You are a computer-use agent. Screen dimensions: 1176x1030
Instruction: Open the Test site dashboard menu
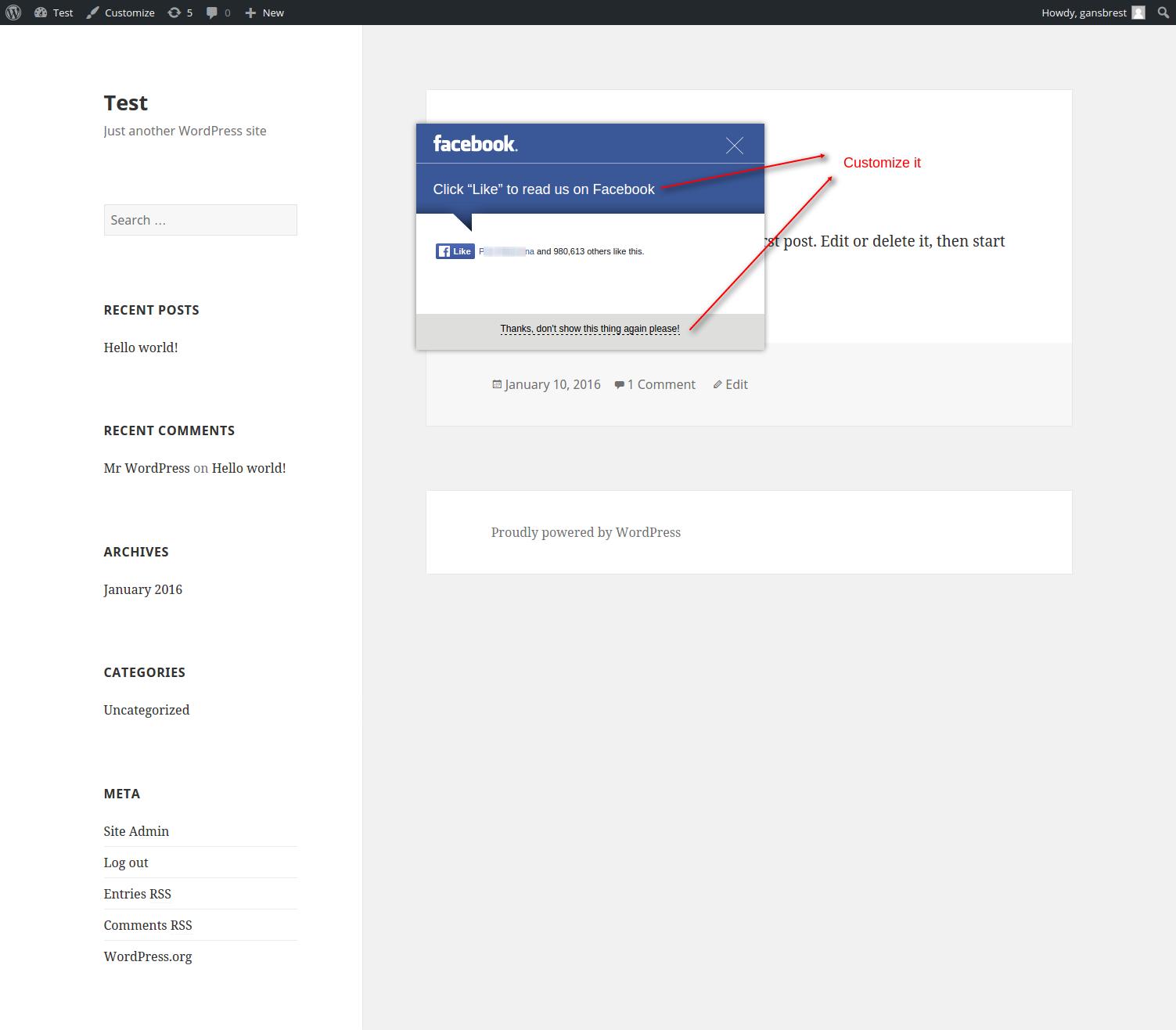(54, 13)
